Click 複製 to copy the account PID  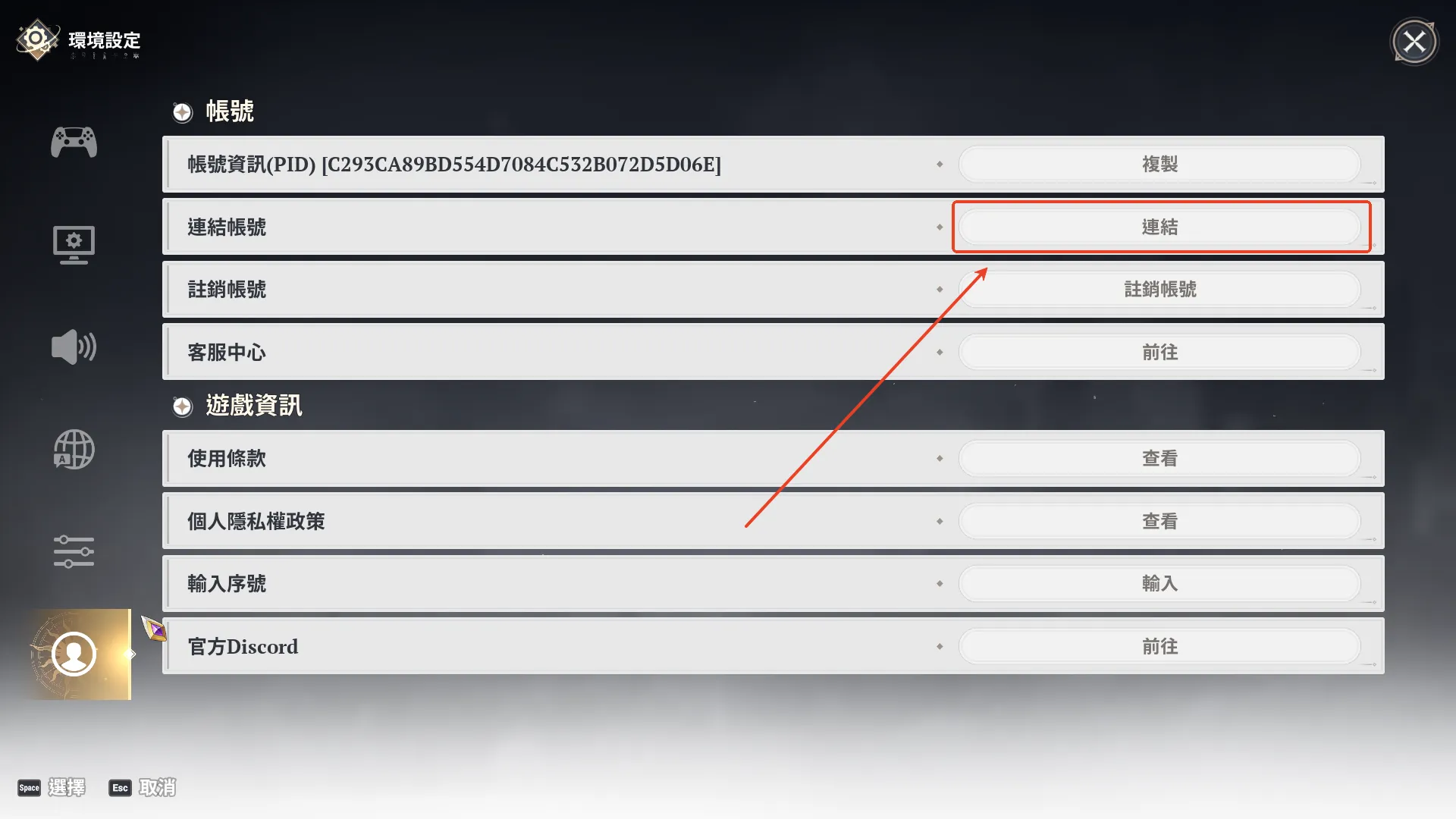1159,164
